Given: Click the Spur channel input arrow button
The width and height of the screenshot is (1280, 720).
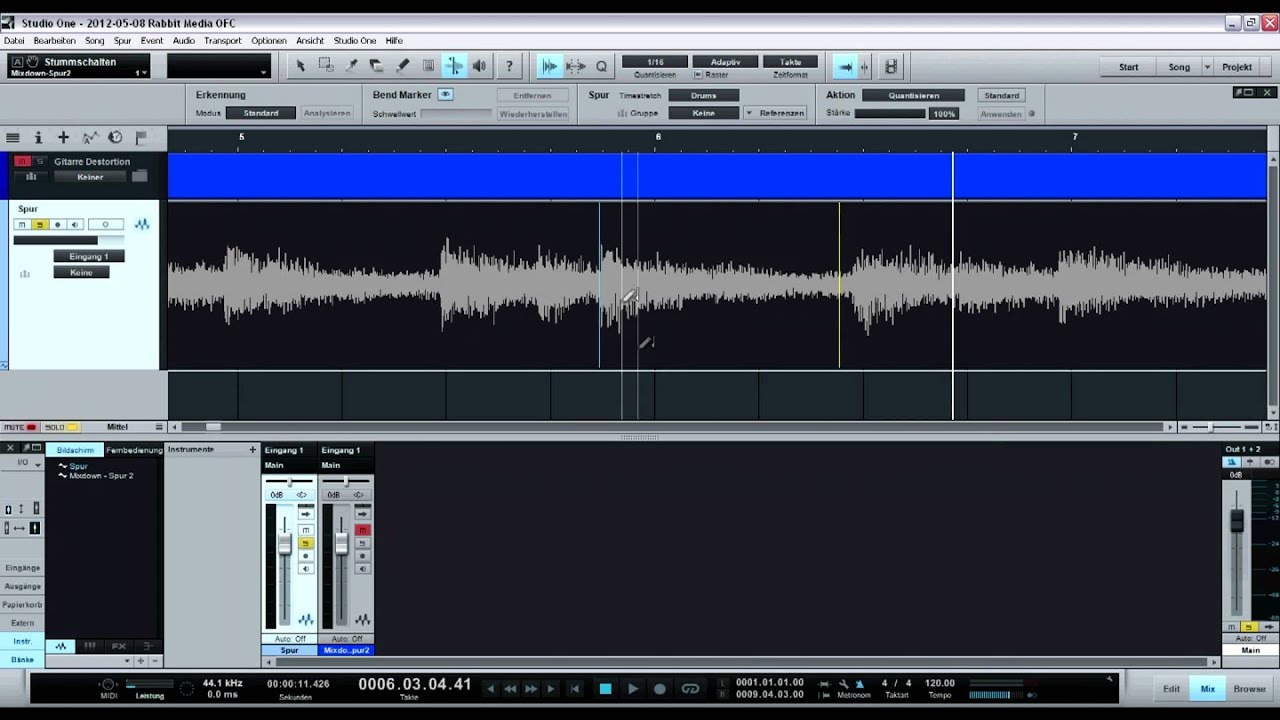Looking at the screenshot, I should coord(306,516).
